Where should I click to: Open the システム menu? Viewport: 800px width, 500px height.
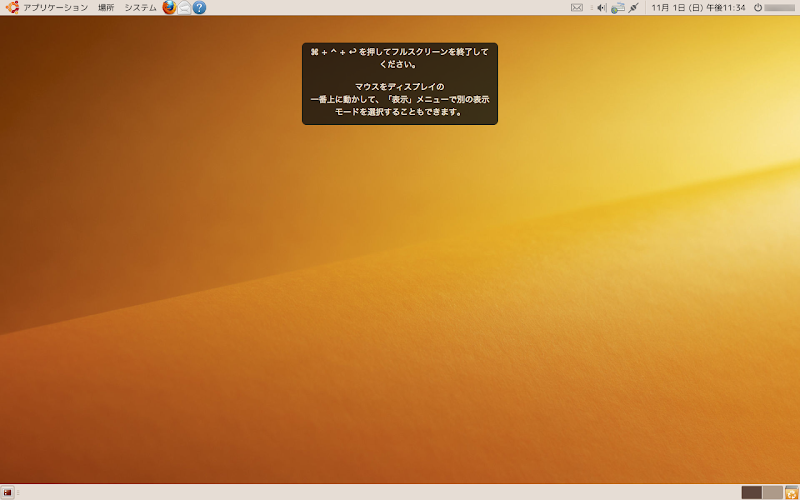(x=140, y=8)
